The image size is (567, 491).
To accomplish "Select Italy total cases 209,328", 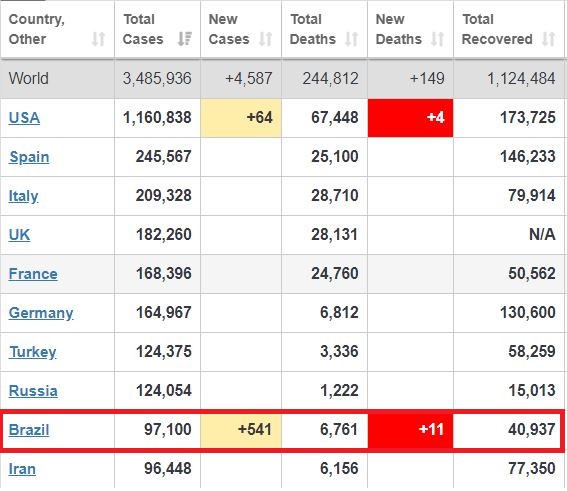I will pos(163,196).
